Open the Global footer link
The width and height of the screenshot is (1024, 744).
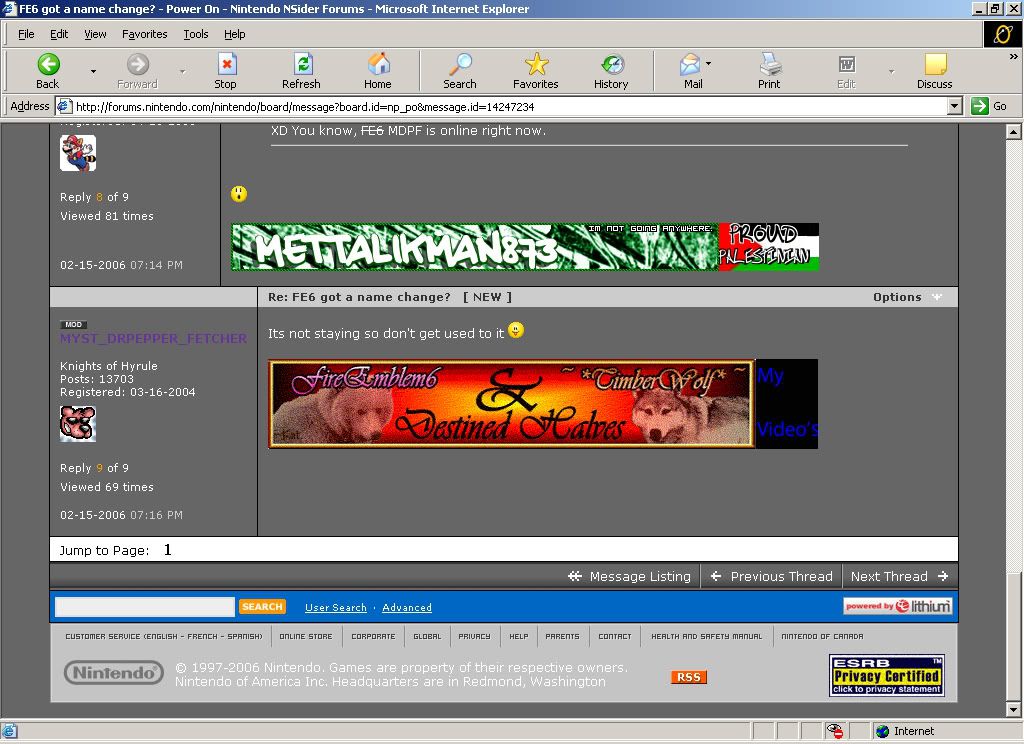click(427, 636)
